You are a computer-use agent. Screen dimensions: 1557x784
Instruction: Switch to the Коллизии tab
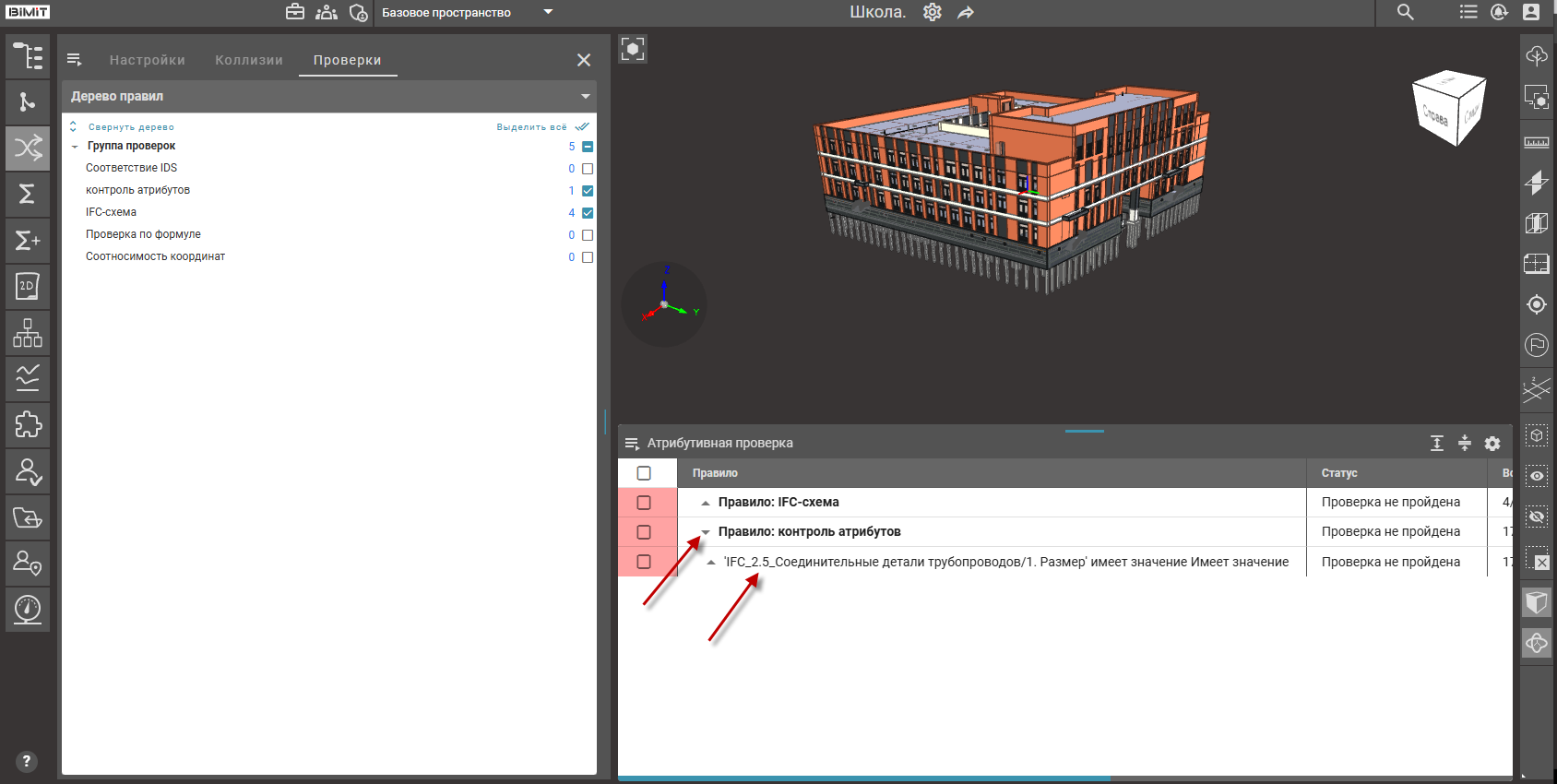[249, 60]
